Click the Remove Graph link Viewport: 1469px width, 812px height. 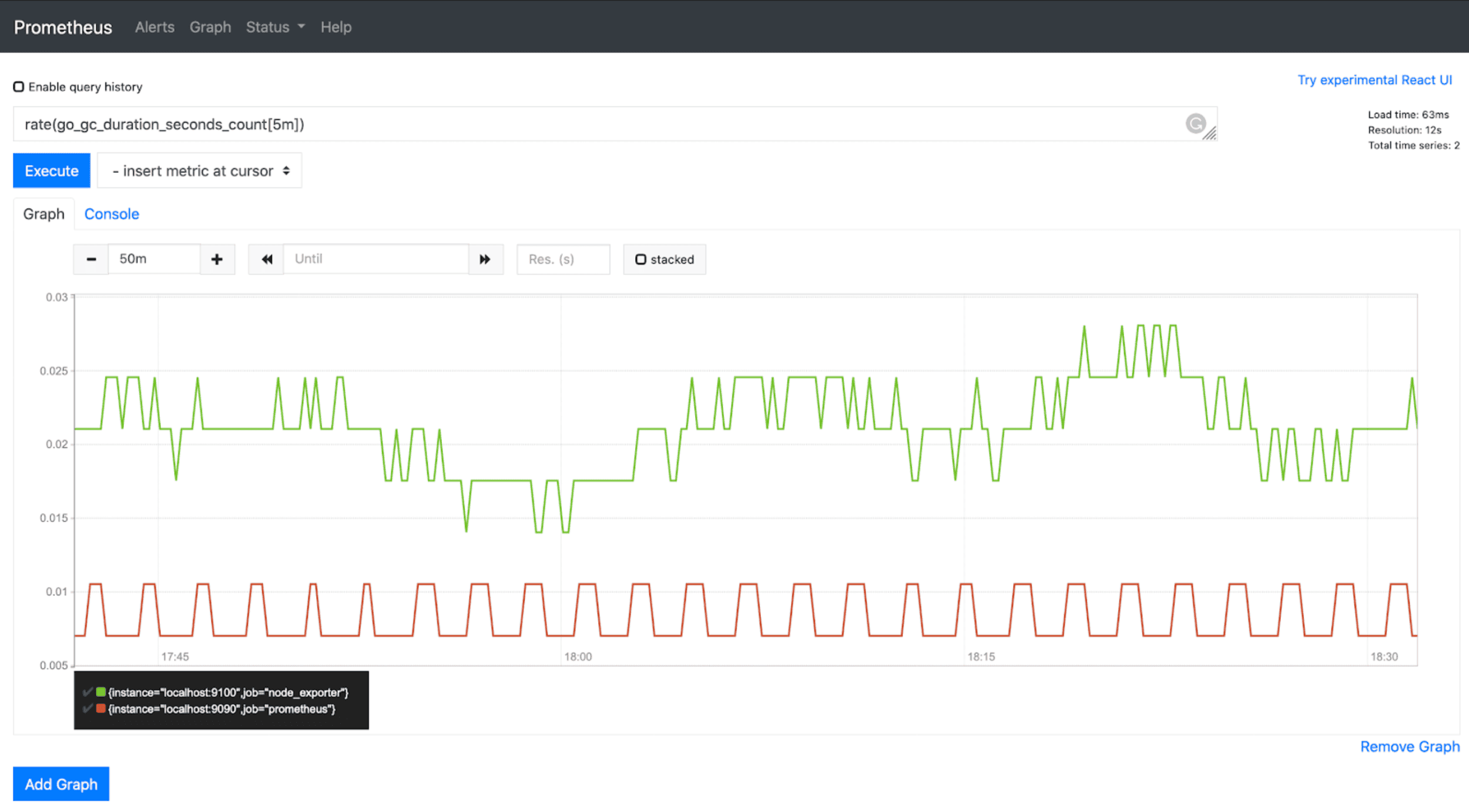1410,746
